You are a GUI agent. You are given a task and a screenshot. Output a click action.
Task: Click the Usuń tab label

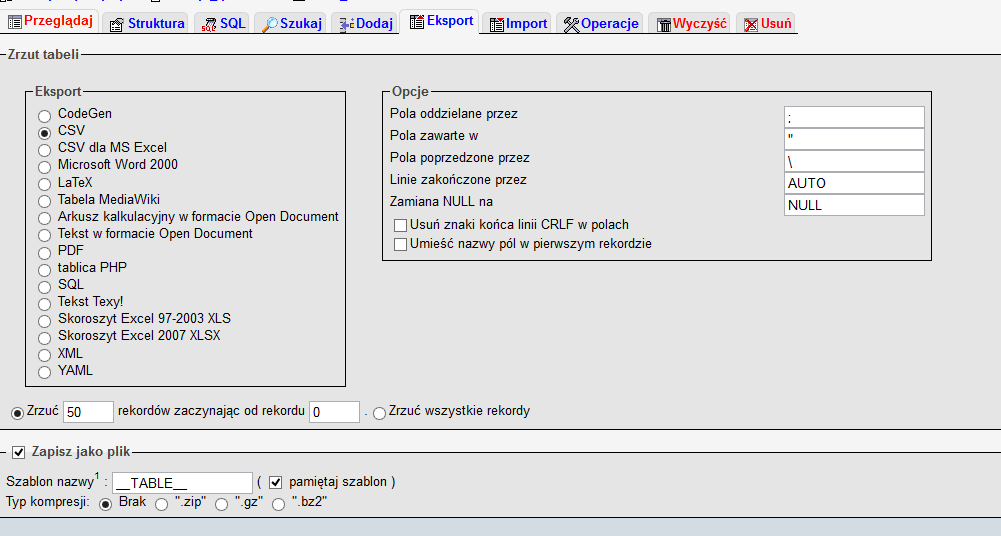(x=776, y=24)
